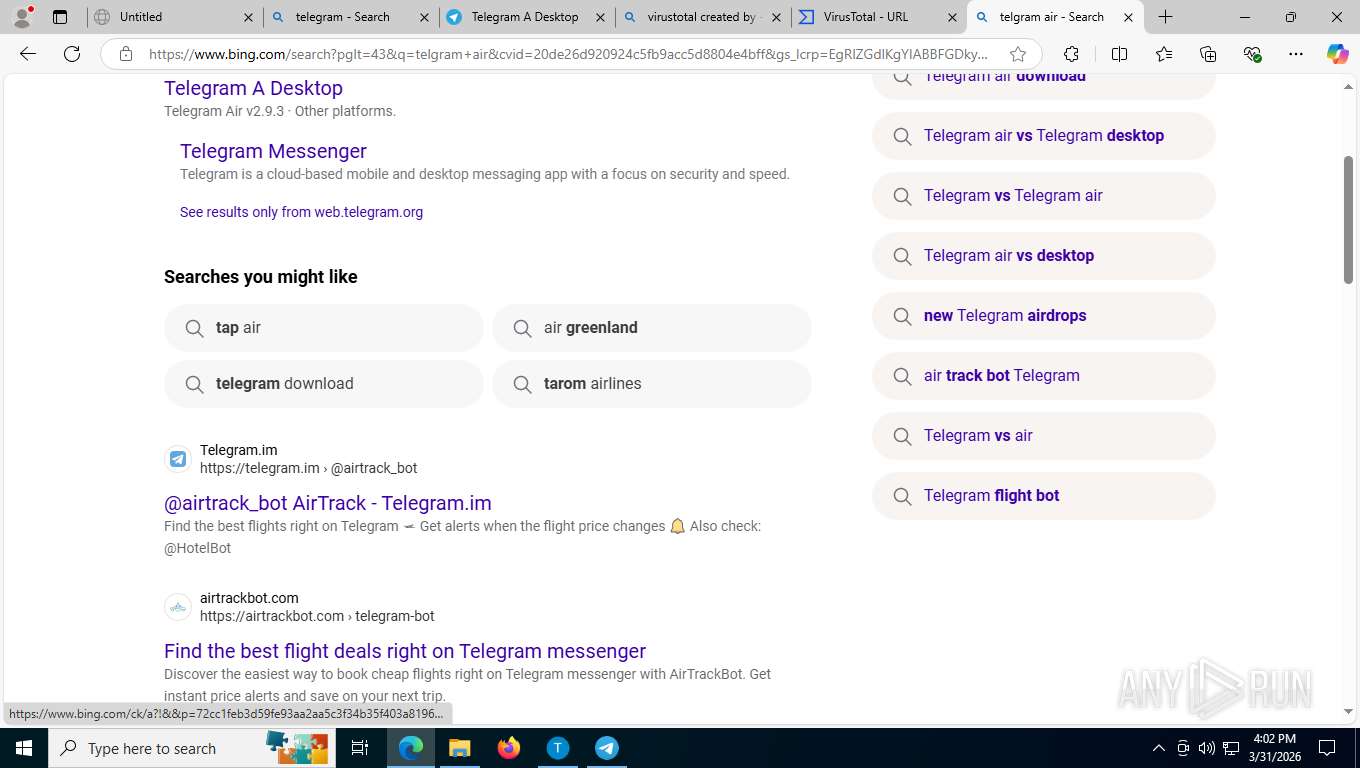This screenshot has height=768, width=1360.
Task: Open the Telegram app on taskbar
Action: [x=607, y=748]
